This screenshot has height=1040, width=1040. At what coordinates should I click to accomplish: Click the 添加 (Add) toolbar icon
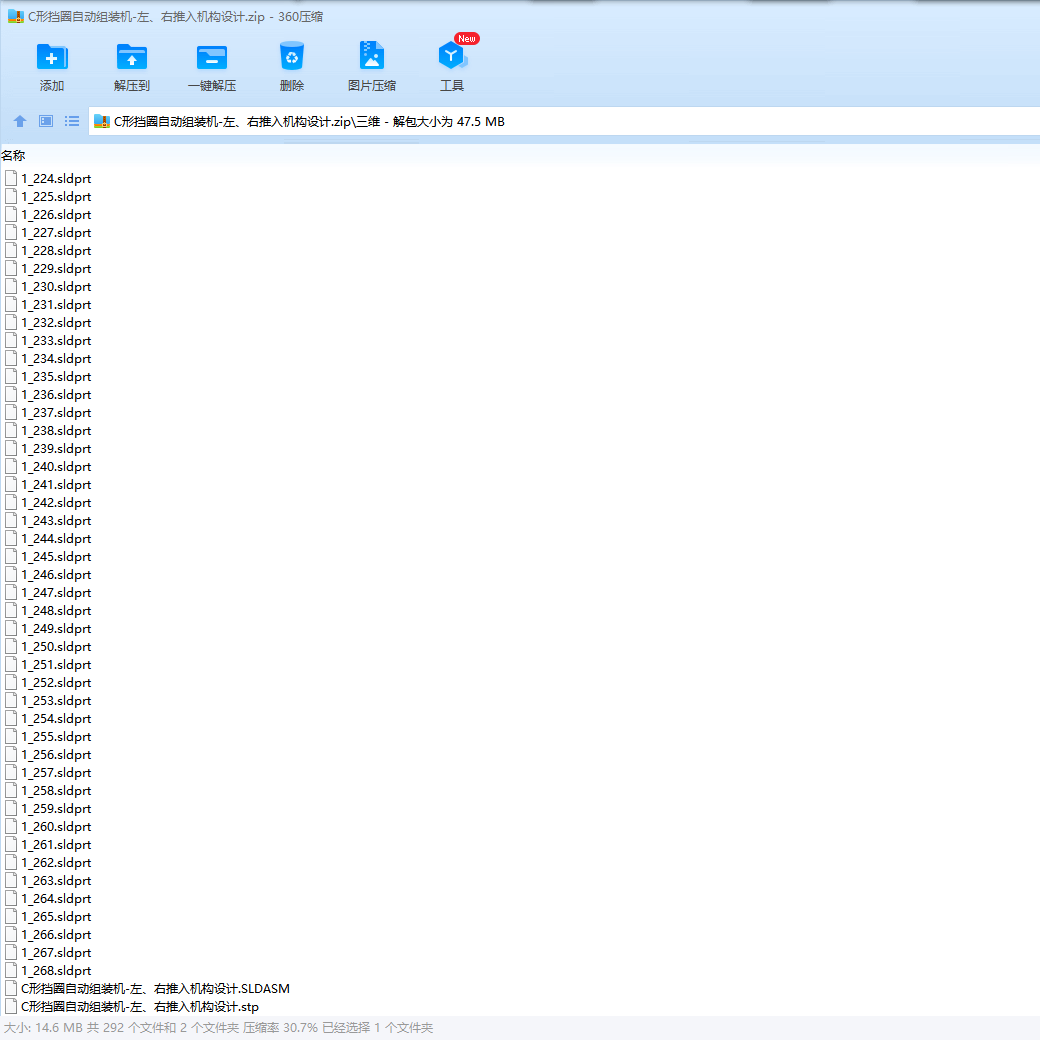pyautogui.click(x=52, y=57)
